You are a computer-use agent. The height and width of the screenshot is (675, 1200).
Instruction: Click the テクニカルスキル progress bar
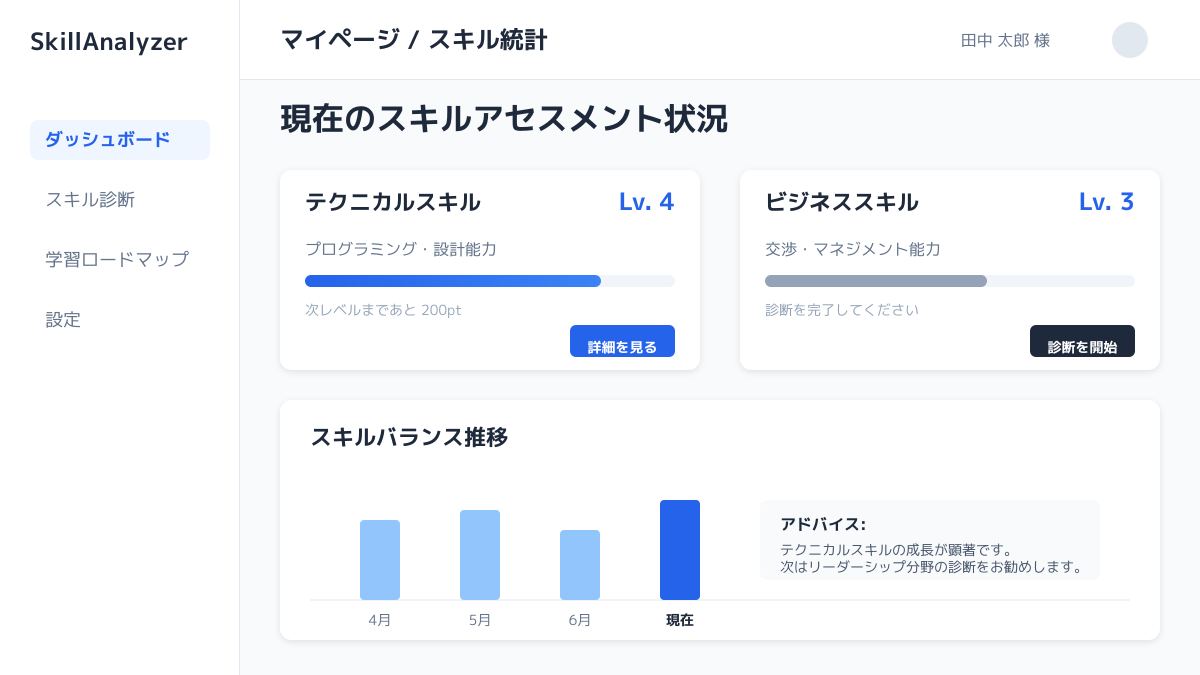(x=489, y=281)
